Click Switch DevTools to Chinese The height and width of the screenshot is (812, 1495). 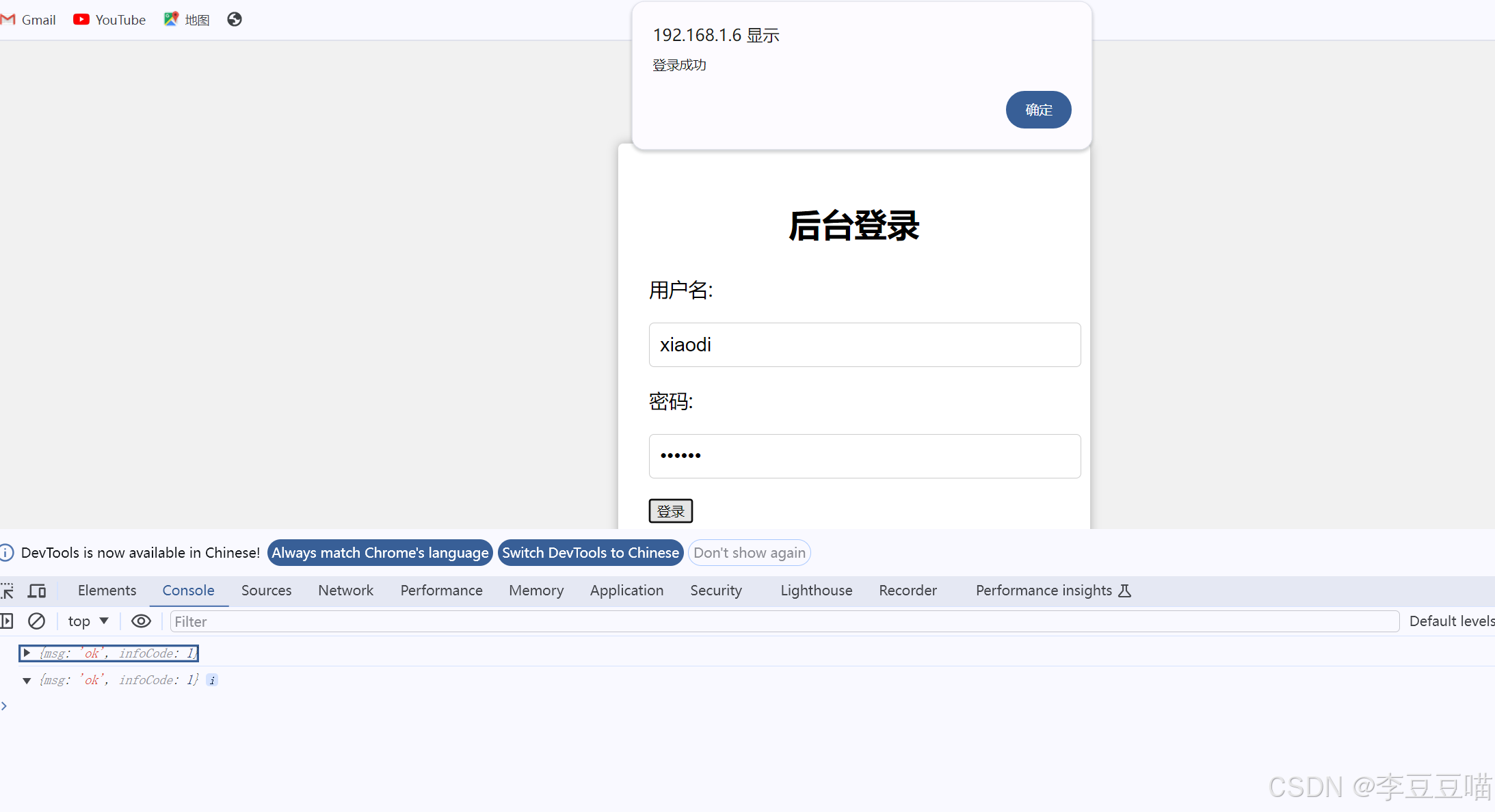[590, 552]
